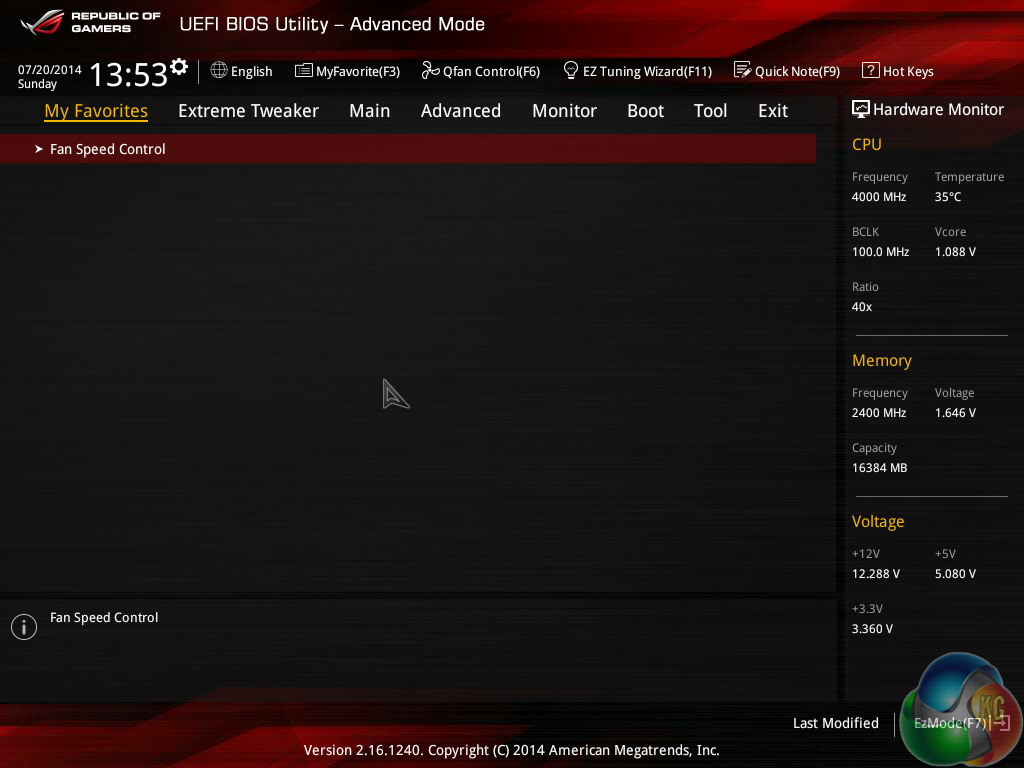This screenshot has width=1024, height=768.
Task: Click the +3.3V reading 3.360 V
Action: click(x=872, y=628)
